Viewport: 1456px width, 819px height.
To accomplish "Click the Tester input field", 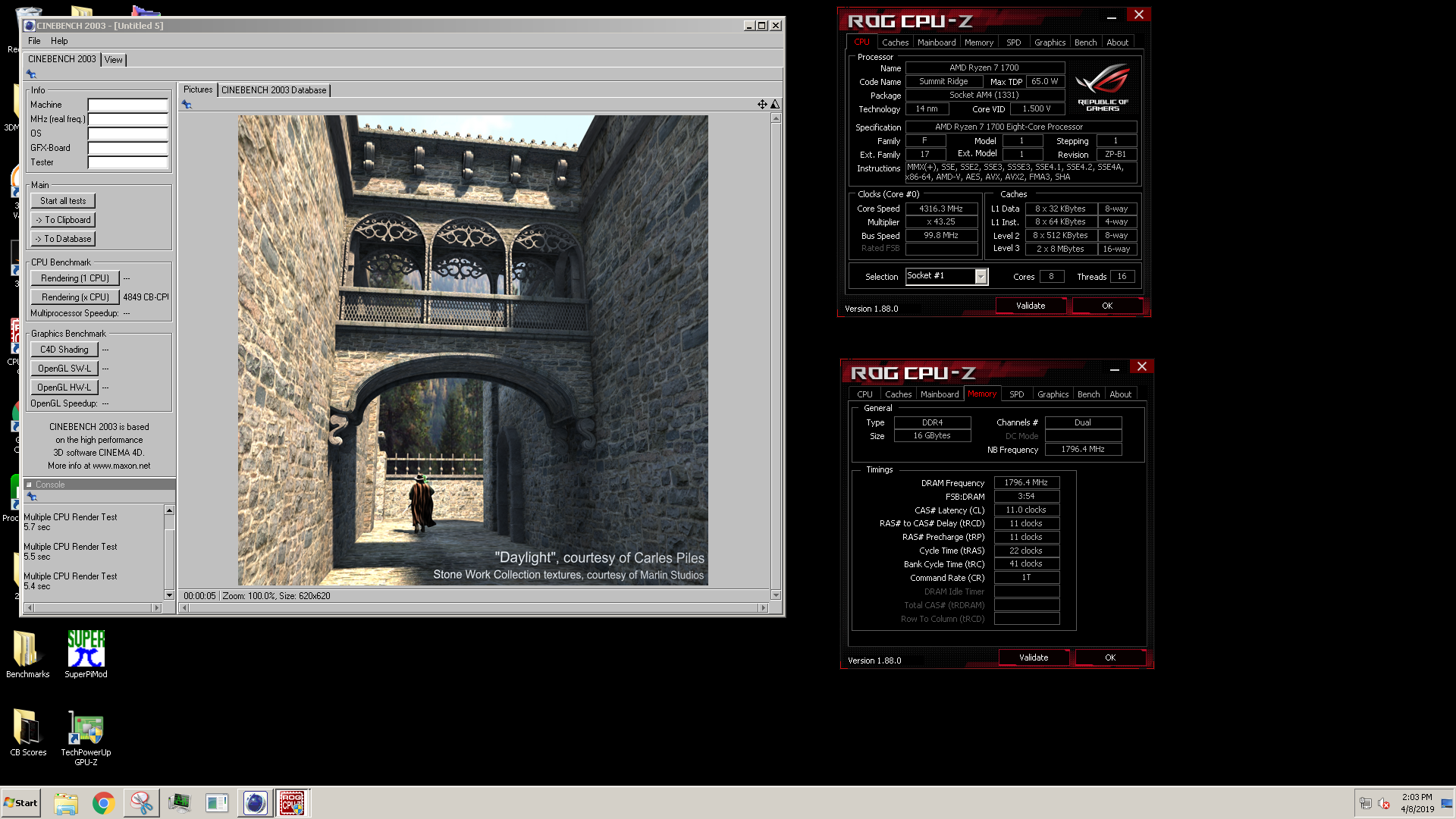I will (x=127, y=162).
